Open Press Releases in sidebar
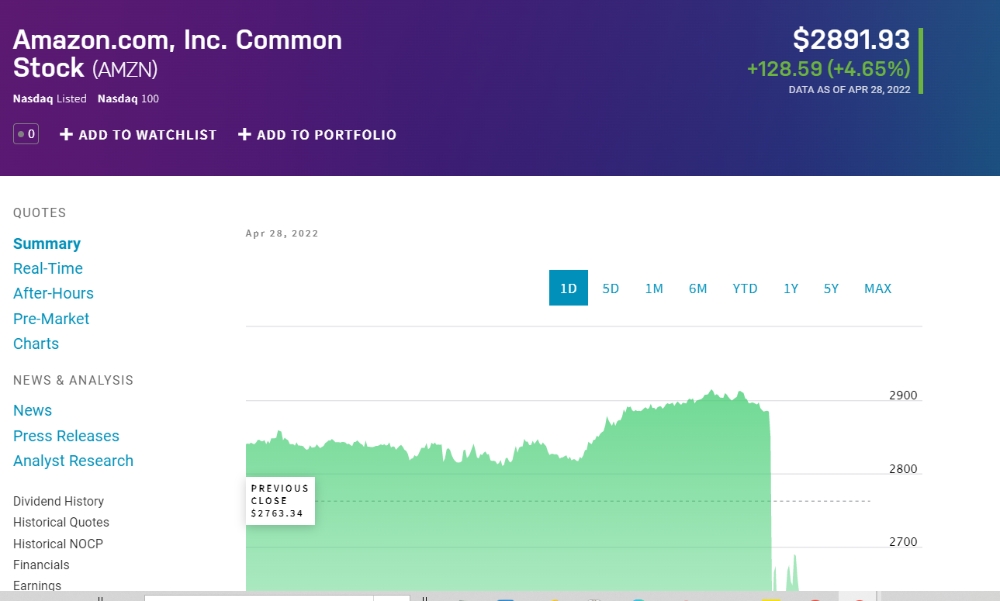Viewport: 1000px width, 601px height. click(66, 436)
